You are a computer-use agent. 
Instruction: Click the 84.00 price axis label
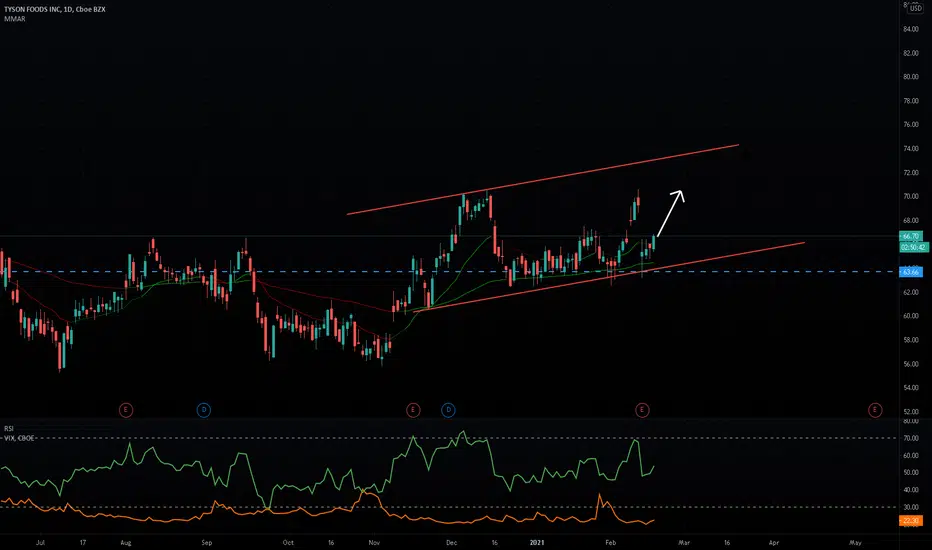(x=911, y=29)
